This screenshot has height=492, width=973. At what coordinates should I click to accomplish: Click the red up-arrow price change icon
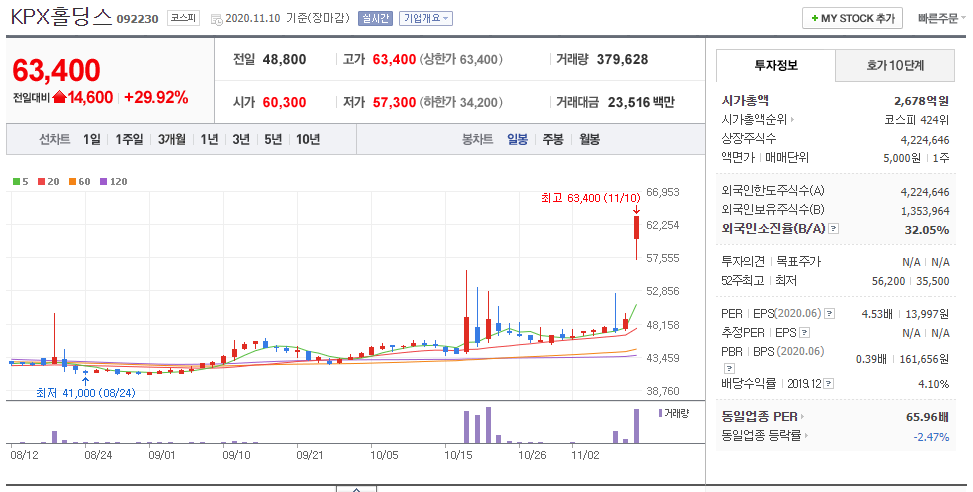[60, 97]
